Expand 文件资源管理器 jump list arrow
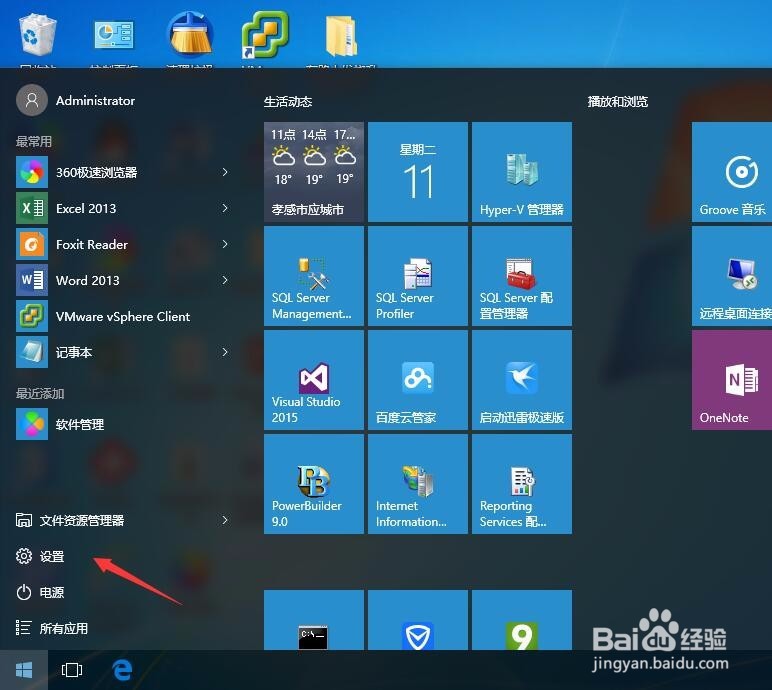 click(225, 520)
